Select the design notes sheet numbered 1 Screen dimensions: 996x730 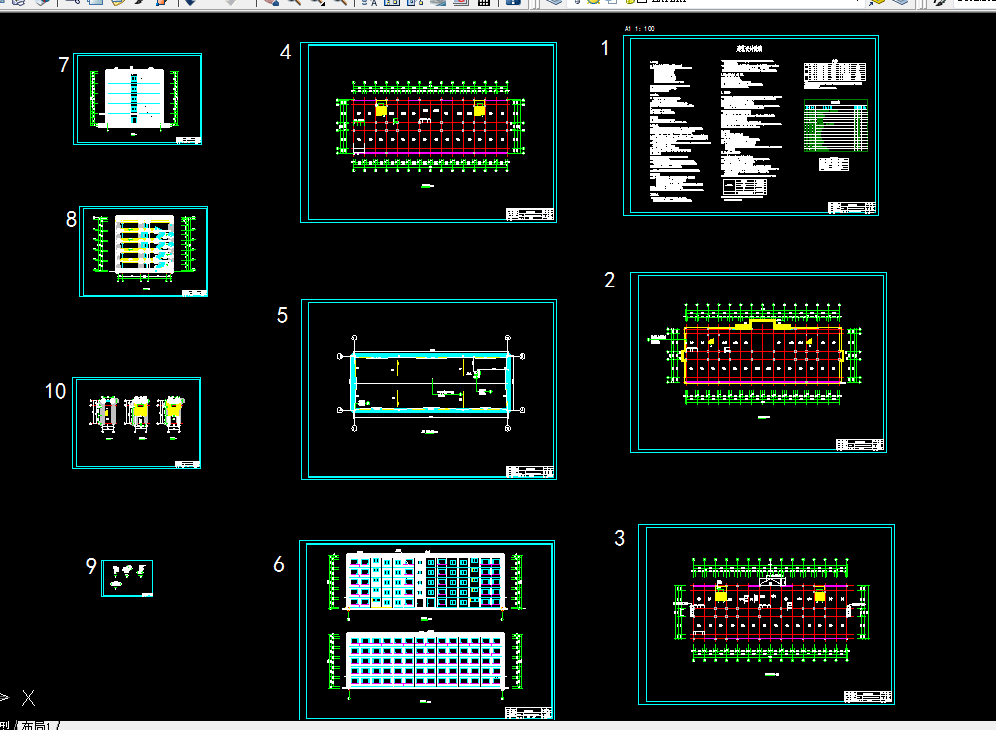(751, 125)
